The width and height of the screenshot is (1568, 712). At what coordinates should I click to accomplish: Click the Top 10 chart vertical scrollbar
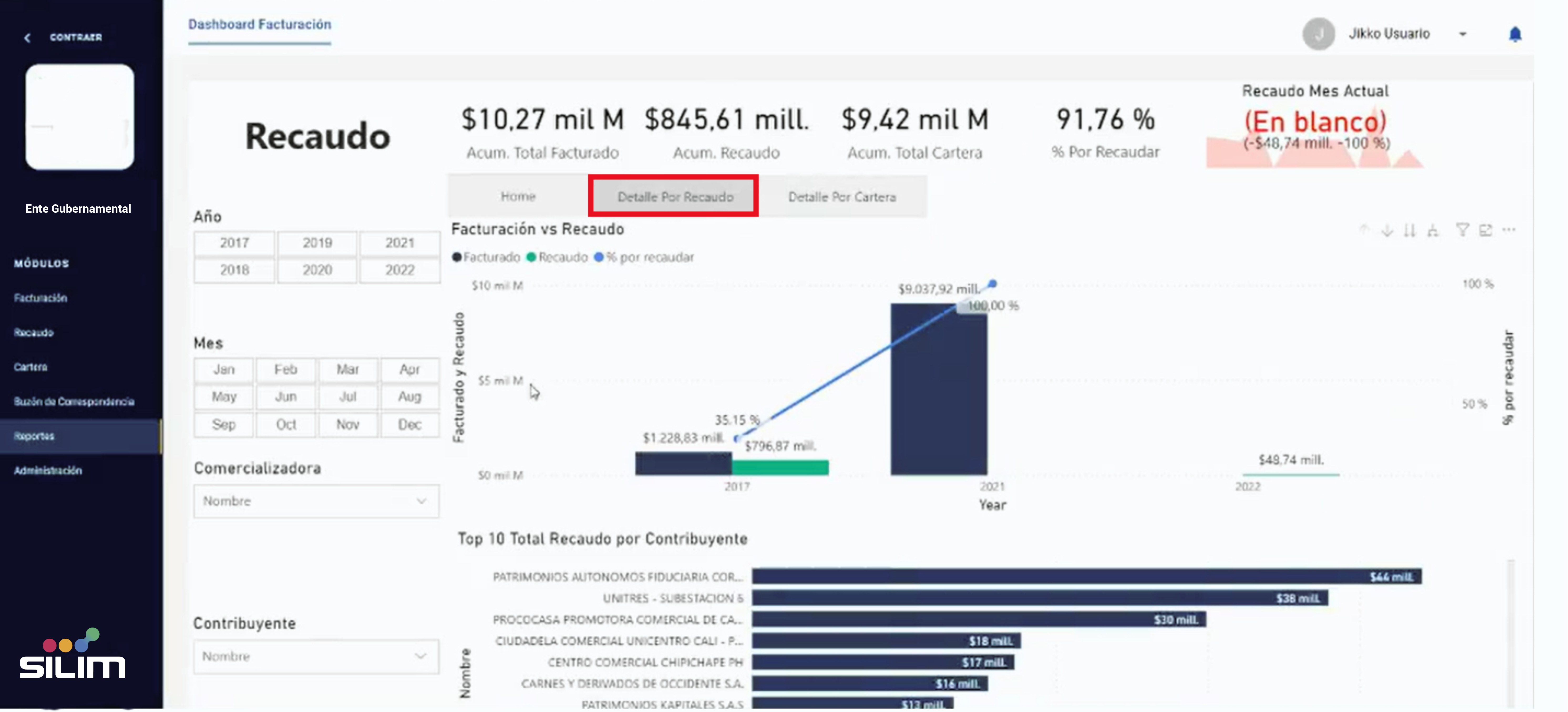coord(1511,633)
